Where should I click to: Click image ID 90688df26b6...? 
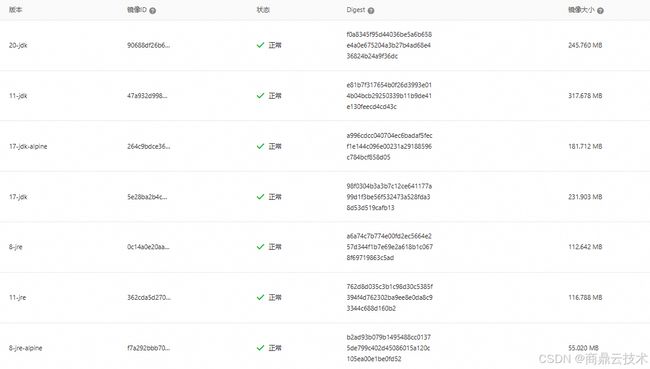(x=148, y=45)
